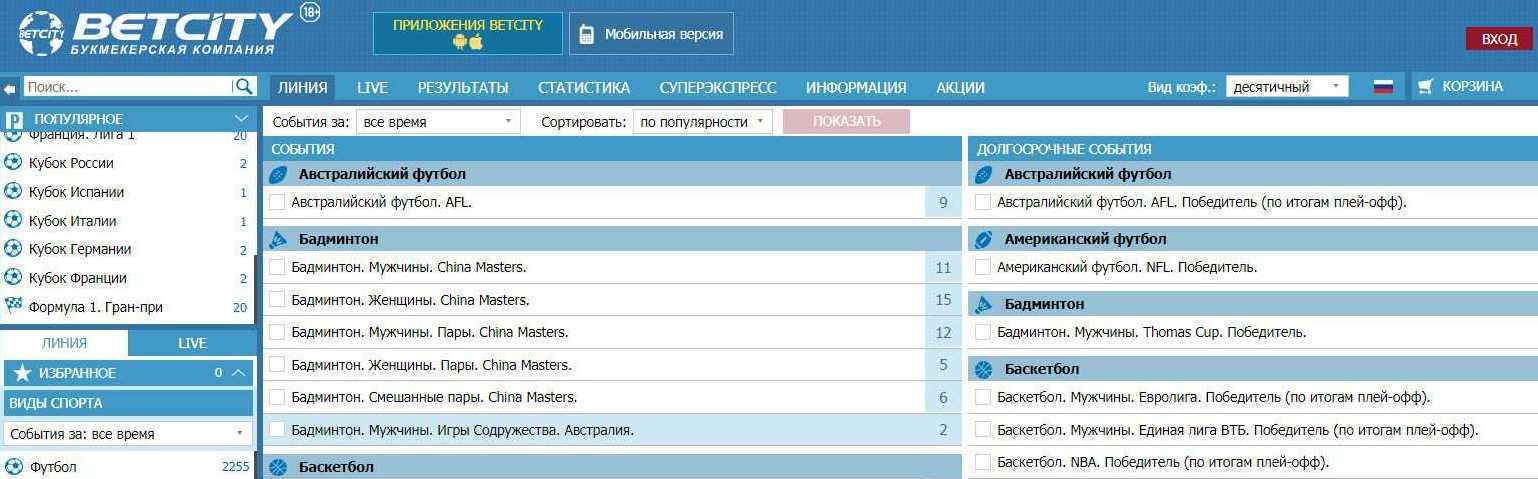Image resolution: width=1538 pixels, height=479 pixels.
Task: Click the ПОКАЗАТЬ button
Action: pos(847,122)
